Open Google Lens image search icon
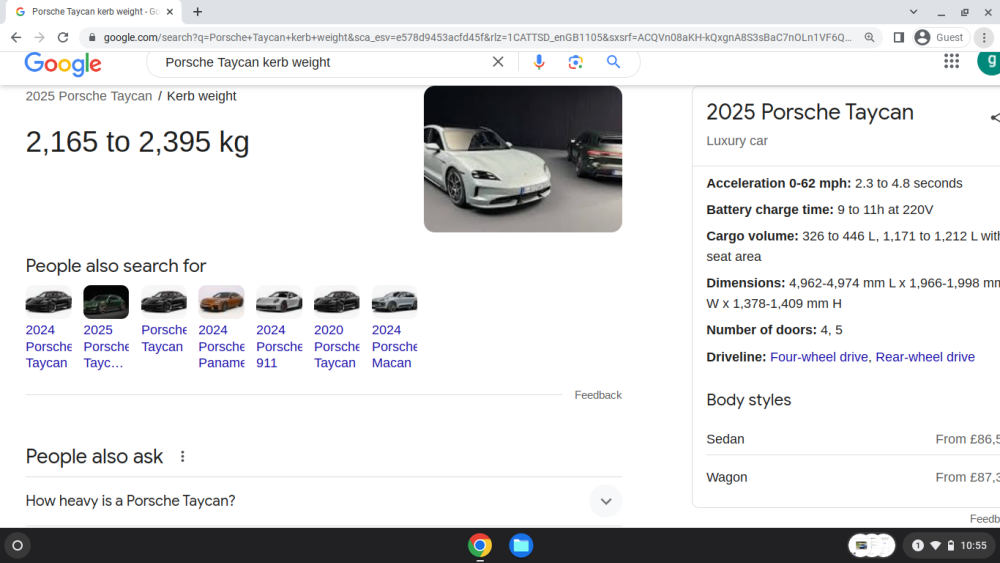Image resolution: width=1000 pixels, height=563 pixels. (575, 62)
